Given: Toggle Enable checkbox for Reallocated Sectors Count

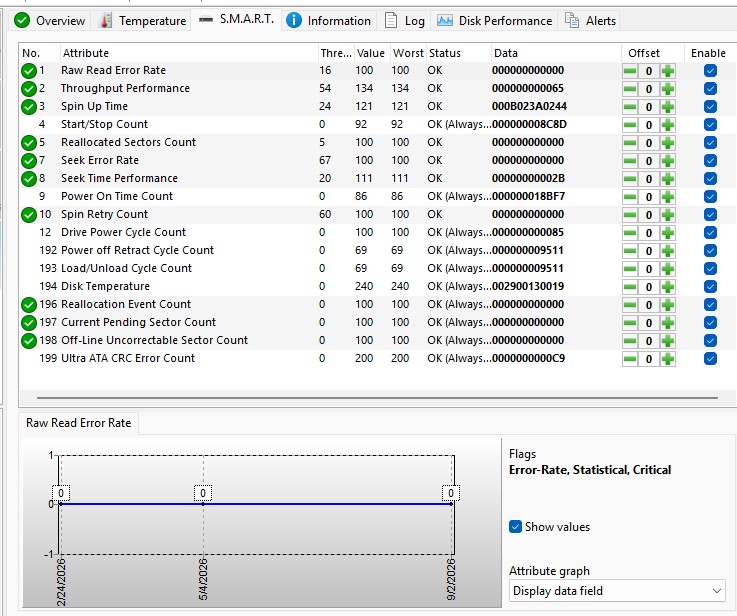Looking at the screenshot, I should [x=710, y=143].
